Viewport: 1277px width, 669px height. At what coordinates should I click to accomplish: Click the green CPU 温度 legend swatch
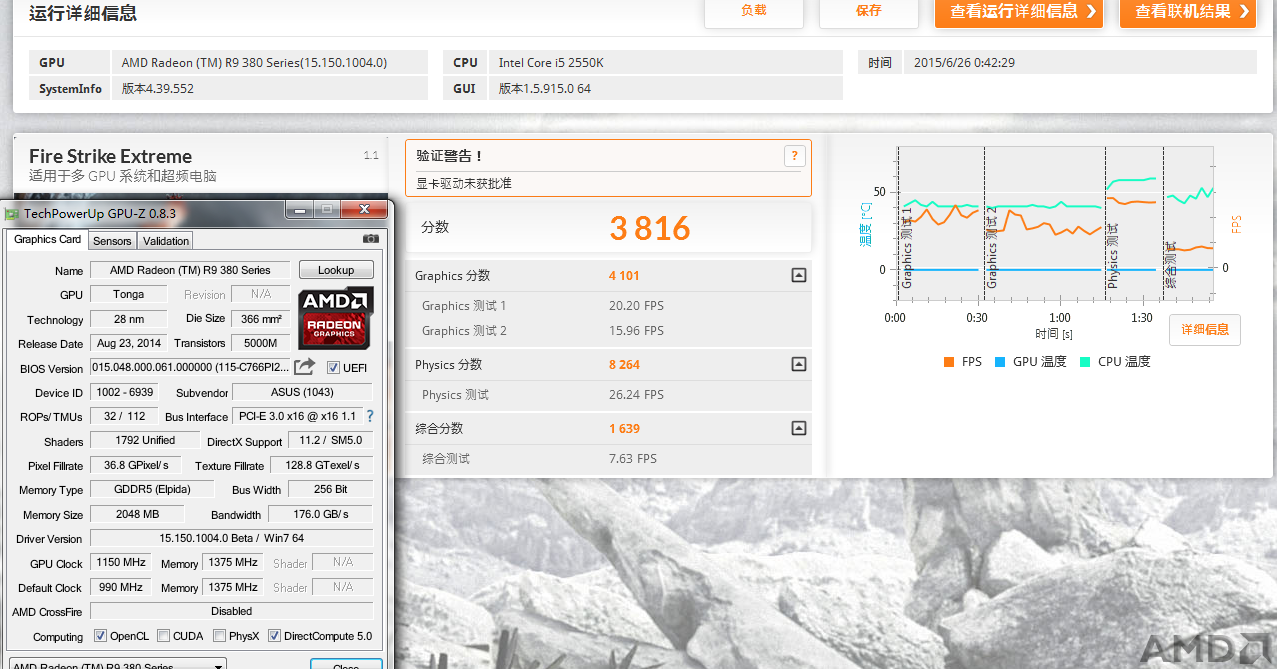click(1085, 362)
